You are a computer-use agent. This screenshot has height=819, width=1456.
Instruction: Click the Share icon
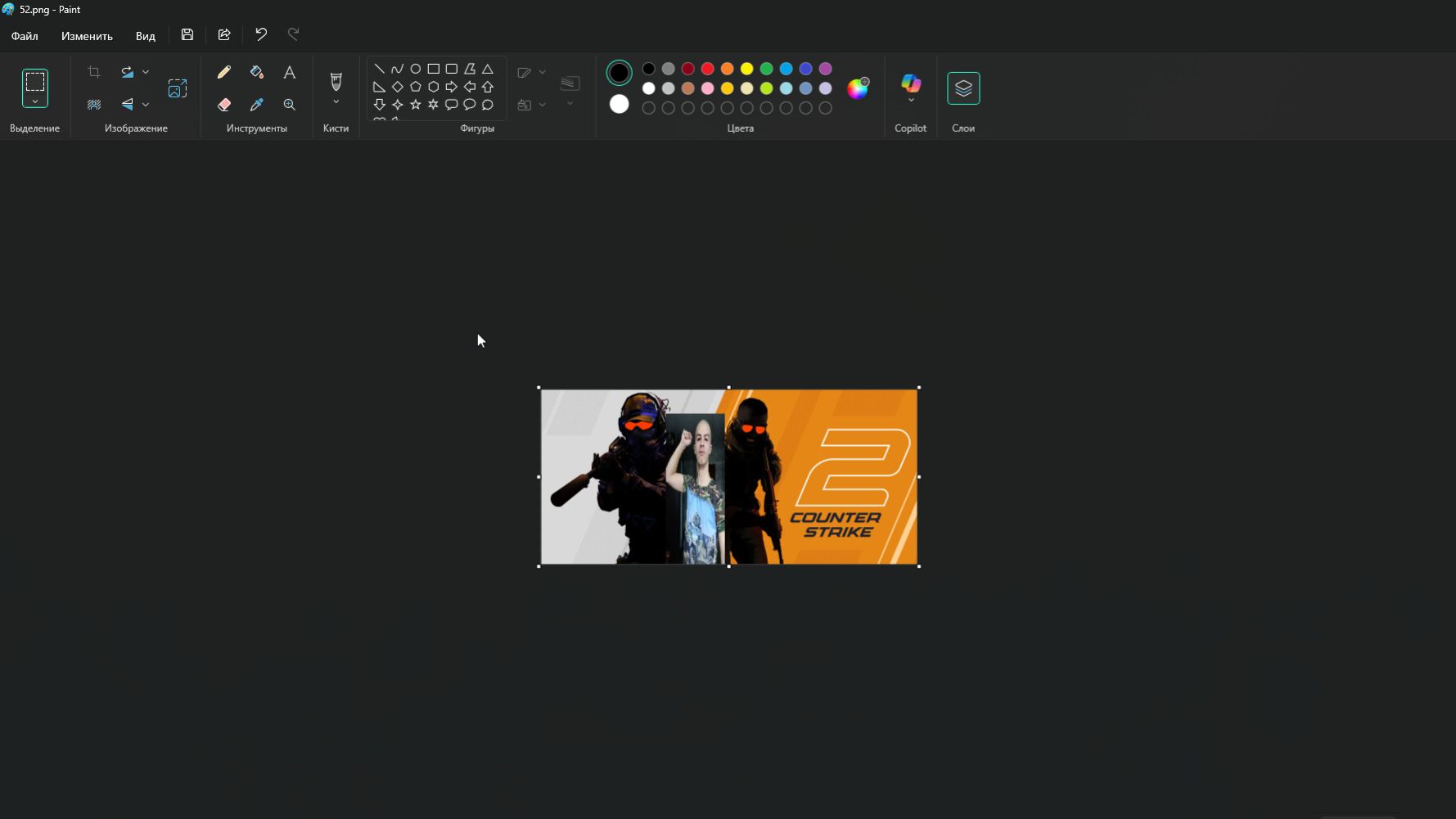point(224,34)
